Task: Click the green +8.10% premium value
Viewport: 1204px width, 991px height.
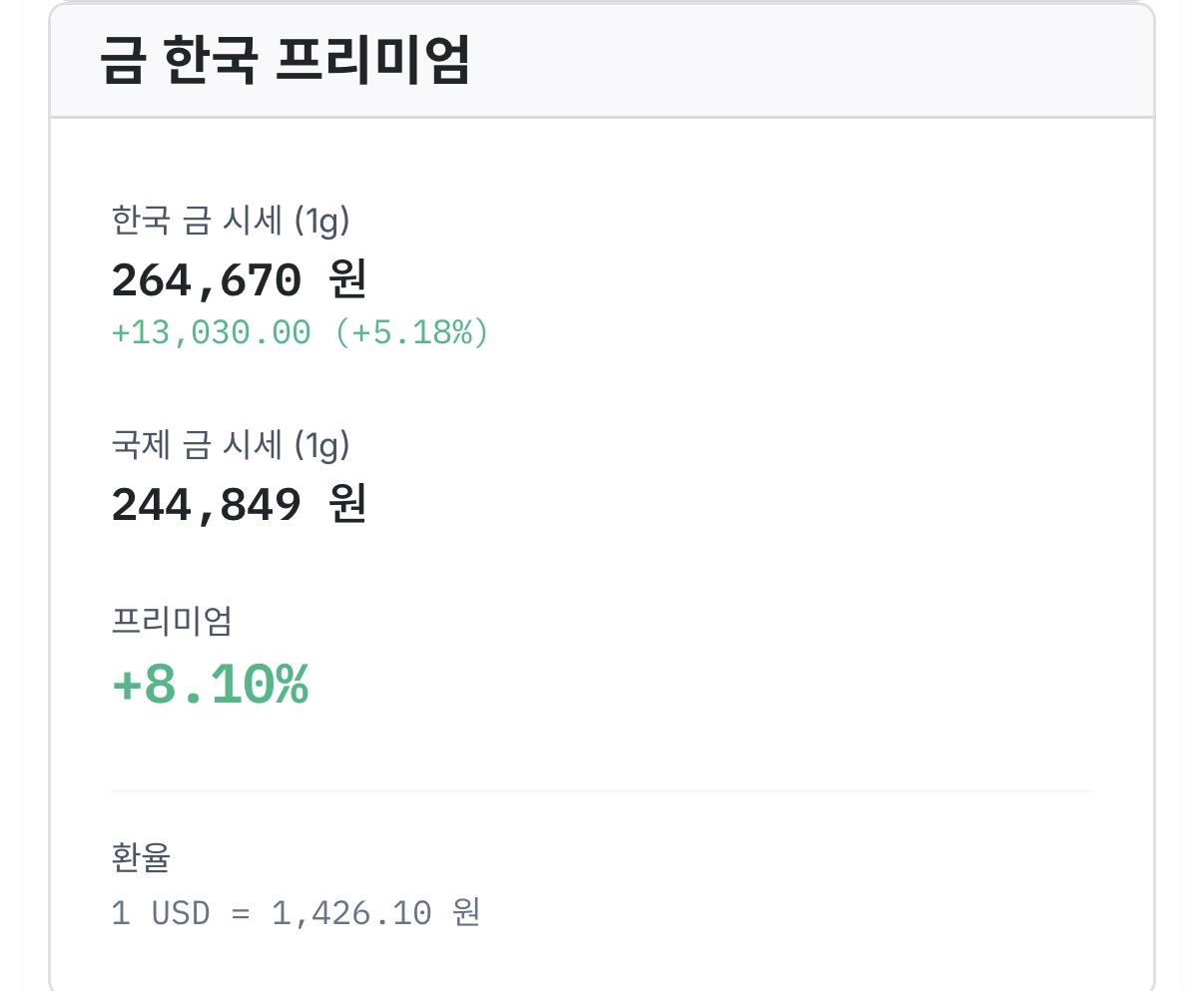Action: (211, 685)
